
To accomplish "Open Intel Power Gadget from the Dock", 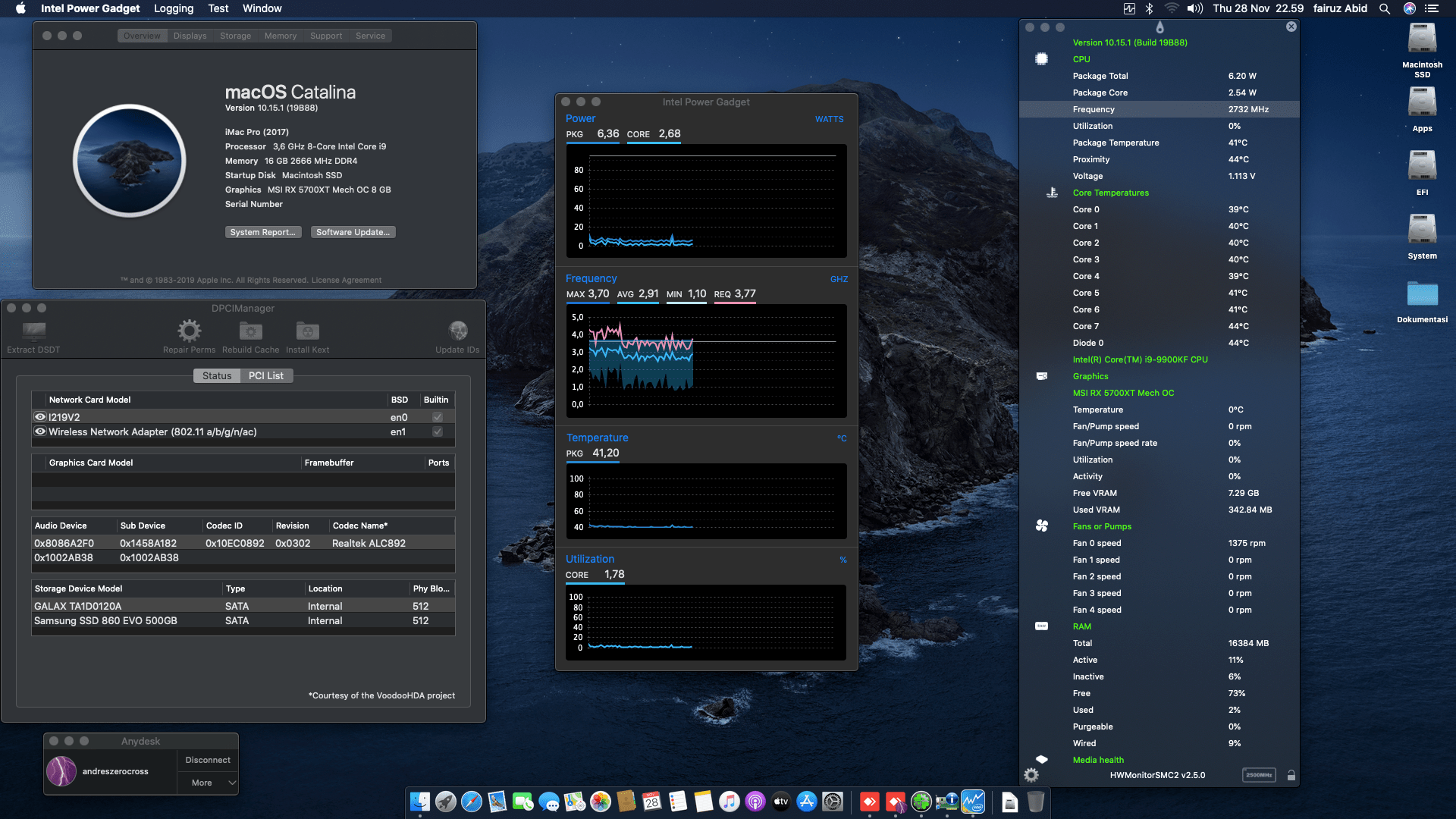I will (974, 802).
